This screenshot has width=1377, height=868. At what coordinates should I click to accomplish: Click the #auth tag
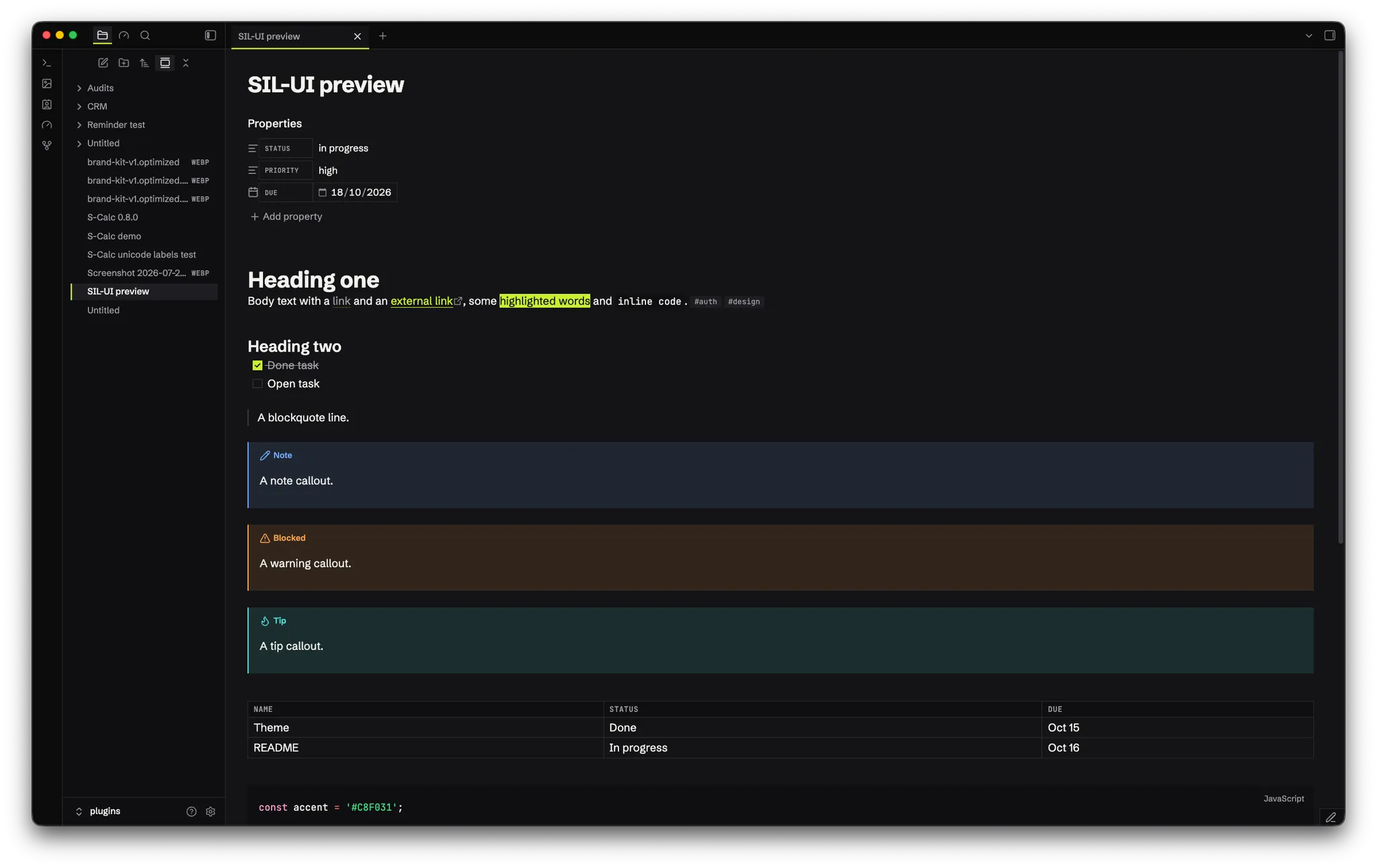[705, 302]
